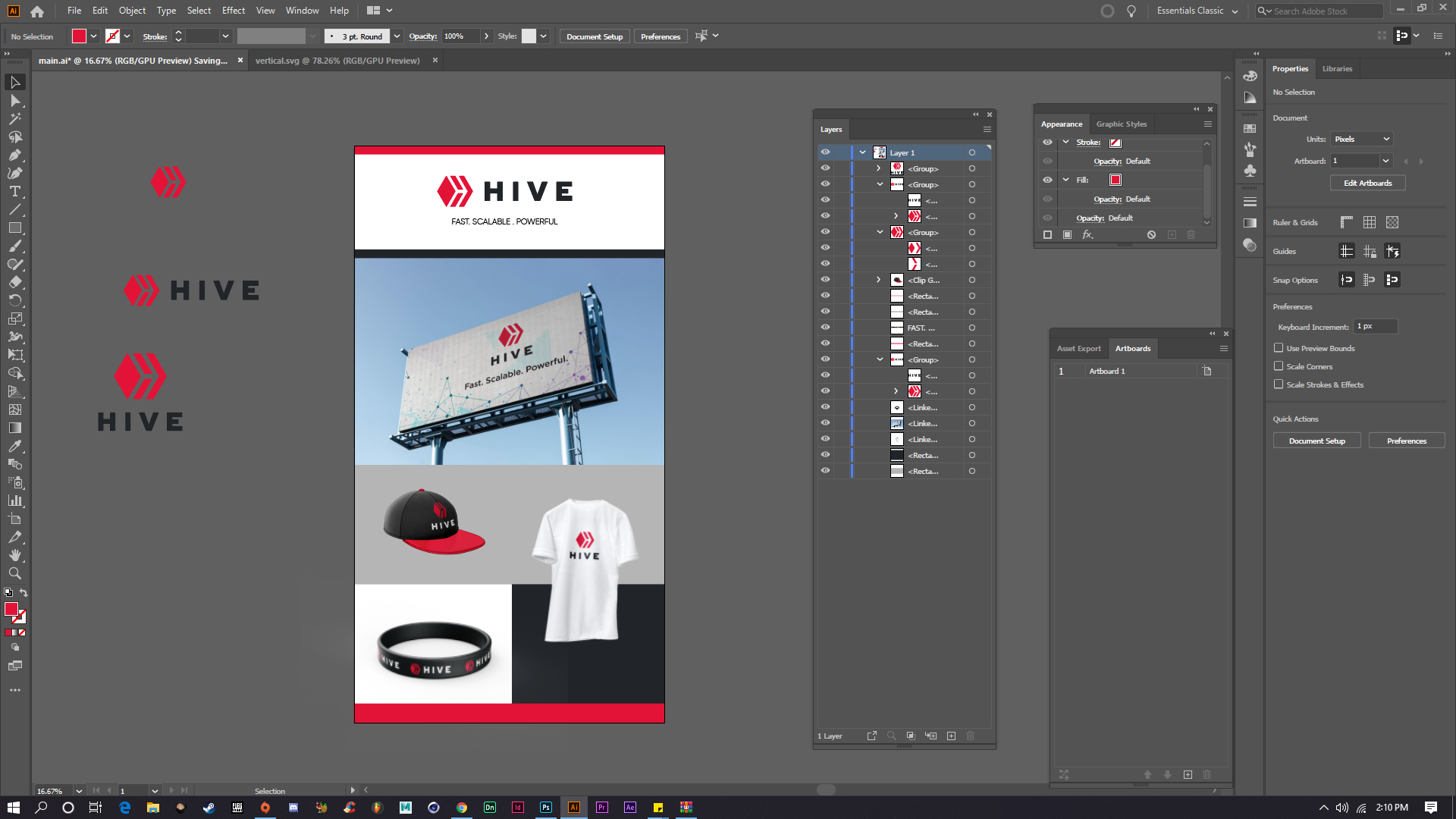This screenshot has height=819, width=1456.
Task: Click Stroke none swatch in Appearance panel
Action: (x=1115, y=143)
